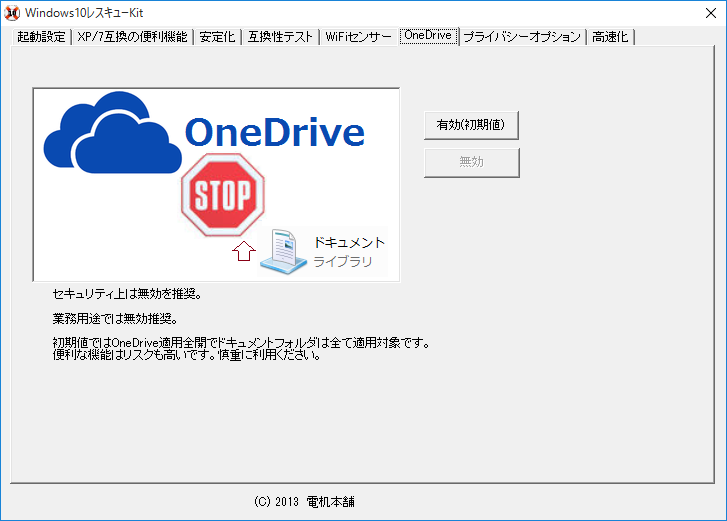Click the ドキュメント ライブラリ label in banner
The image size is (727, 521).
(348, 252)
